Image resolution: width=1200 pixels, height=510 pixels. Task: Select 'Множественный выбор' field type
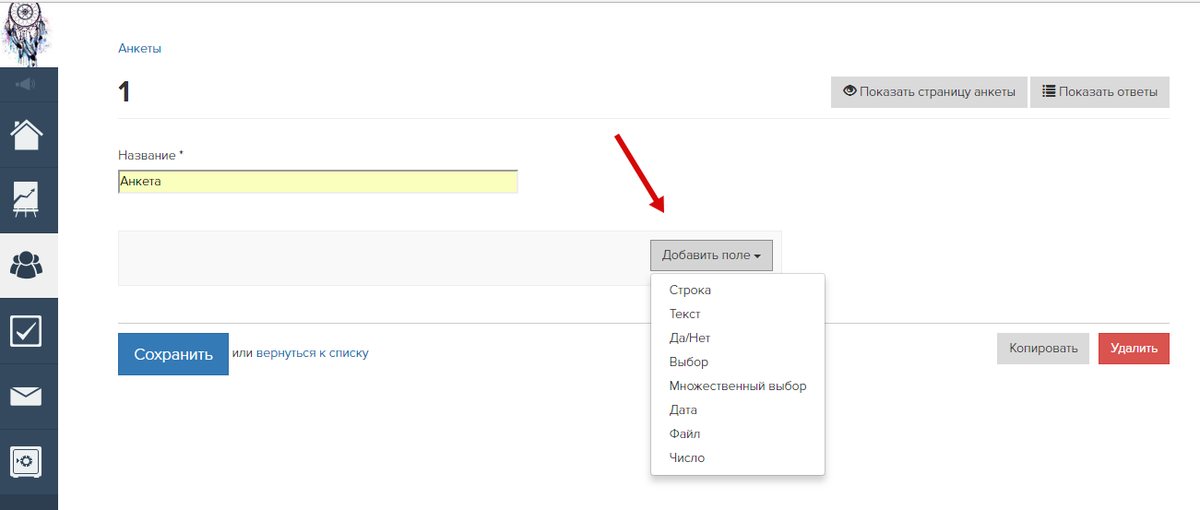point(737,386)
